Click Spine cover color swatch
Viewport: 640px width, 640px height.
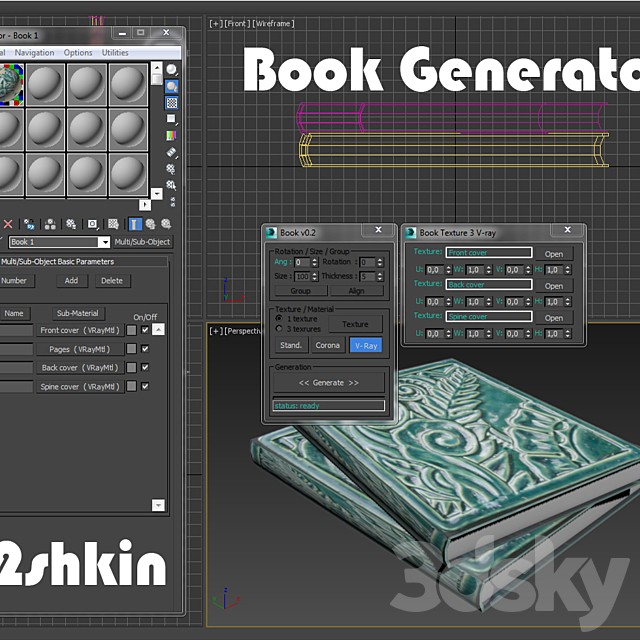(x=132, y=387)
